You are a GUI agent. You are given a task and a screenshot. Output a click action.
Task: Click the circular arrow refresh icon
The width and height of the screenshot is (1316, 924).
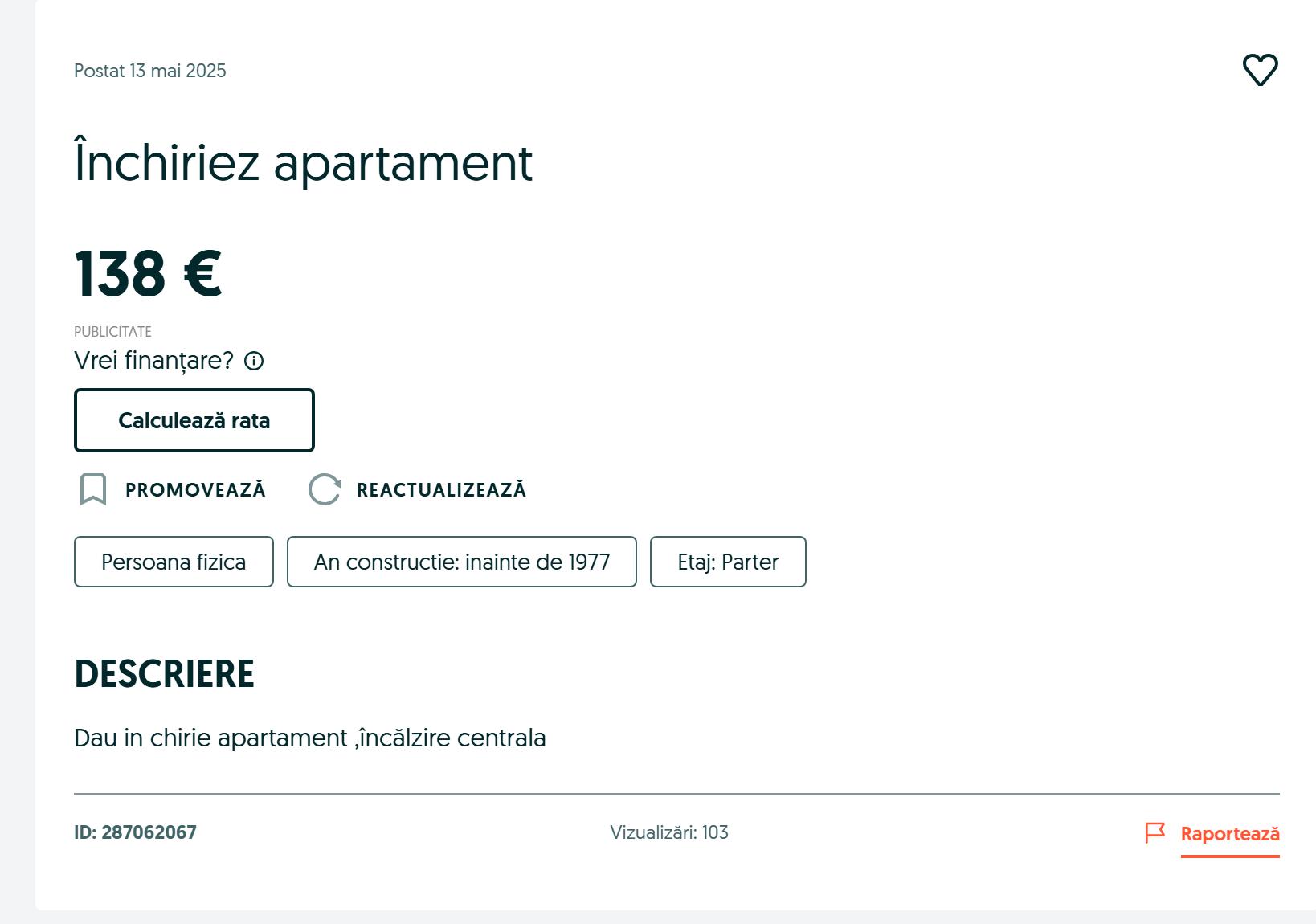click(x=325, y=489)
